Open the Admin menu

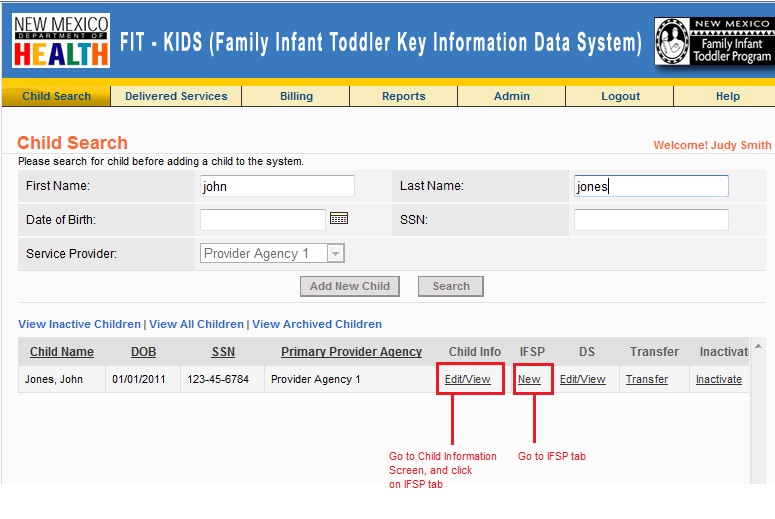point(512,96)
